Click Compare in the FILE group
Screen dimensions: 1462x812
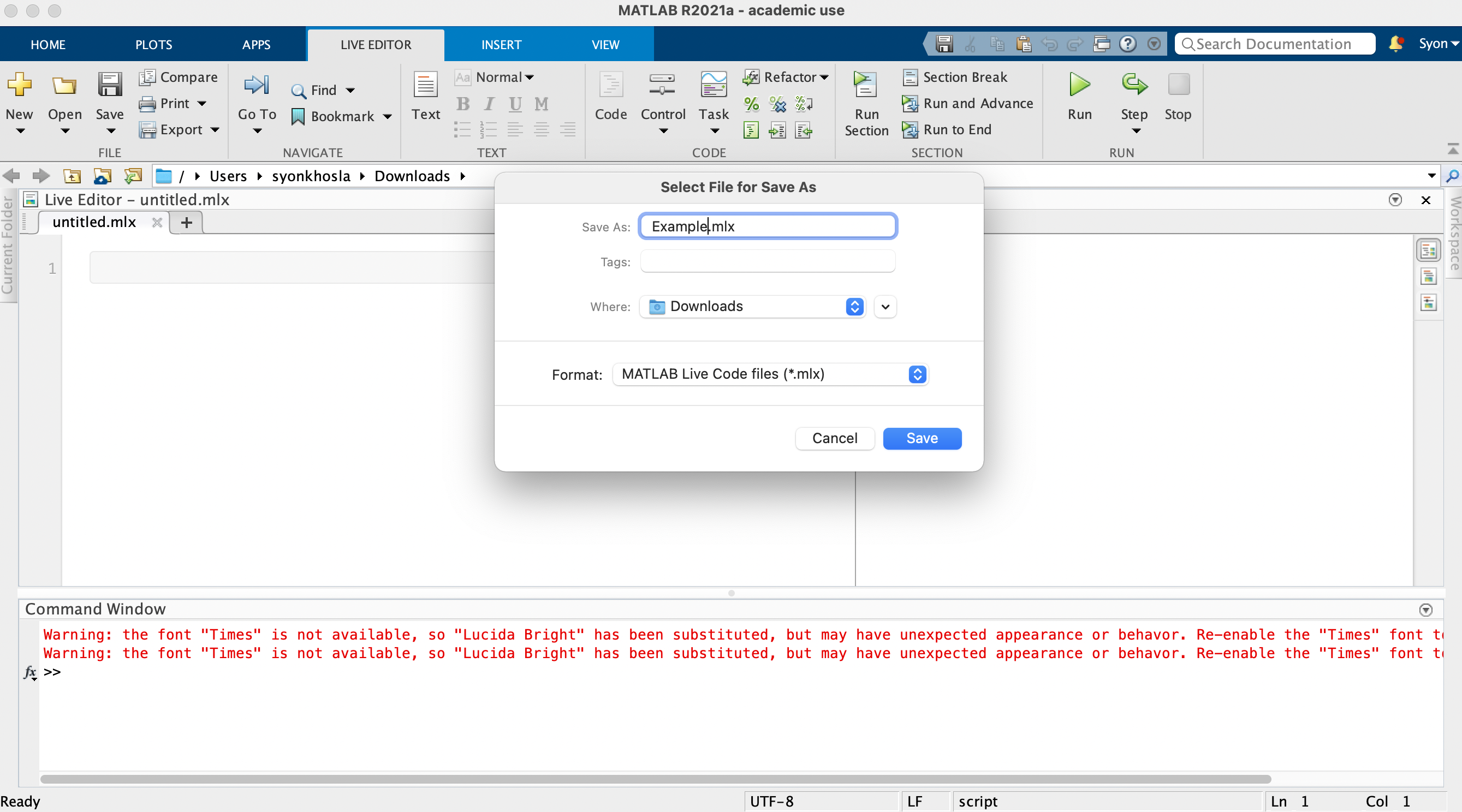(x=178, y=77)
